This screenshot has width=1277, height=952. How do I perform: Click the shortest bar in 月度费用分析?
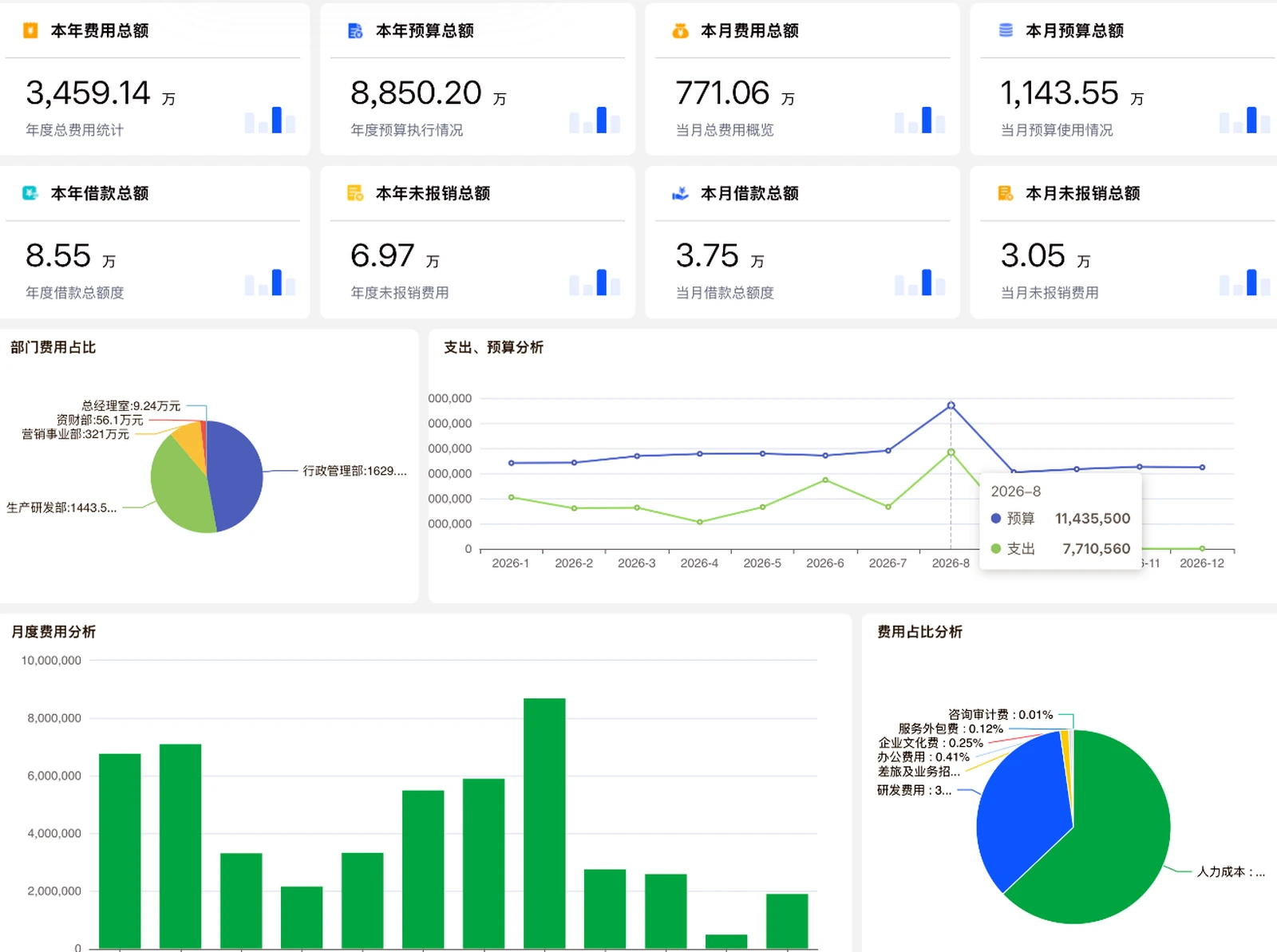click(x=726, y=942)
